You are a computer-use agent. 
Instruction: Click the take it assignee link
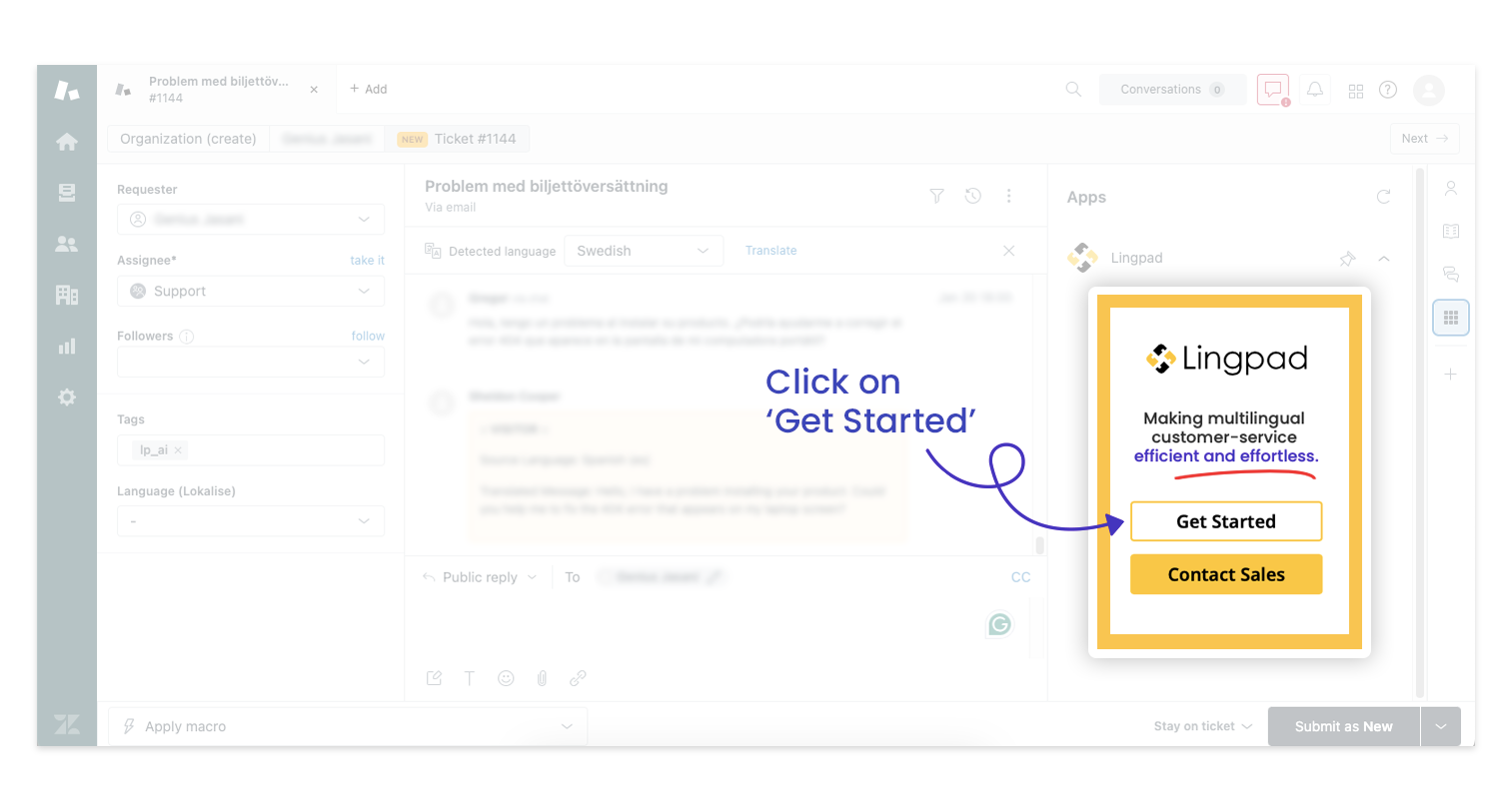tap(367, 261)
